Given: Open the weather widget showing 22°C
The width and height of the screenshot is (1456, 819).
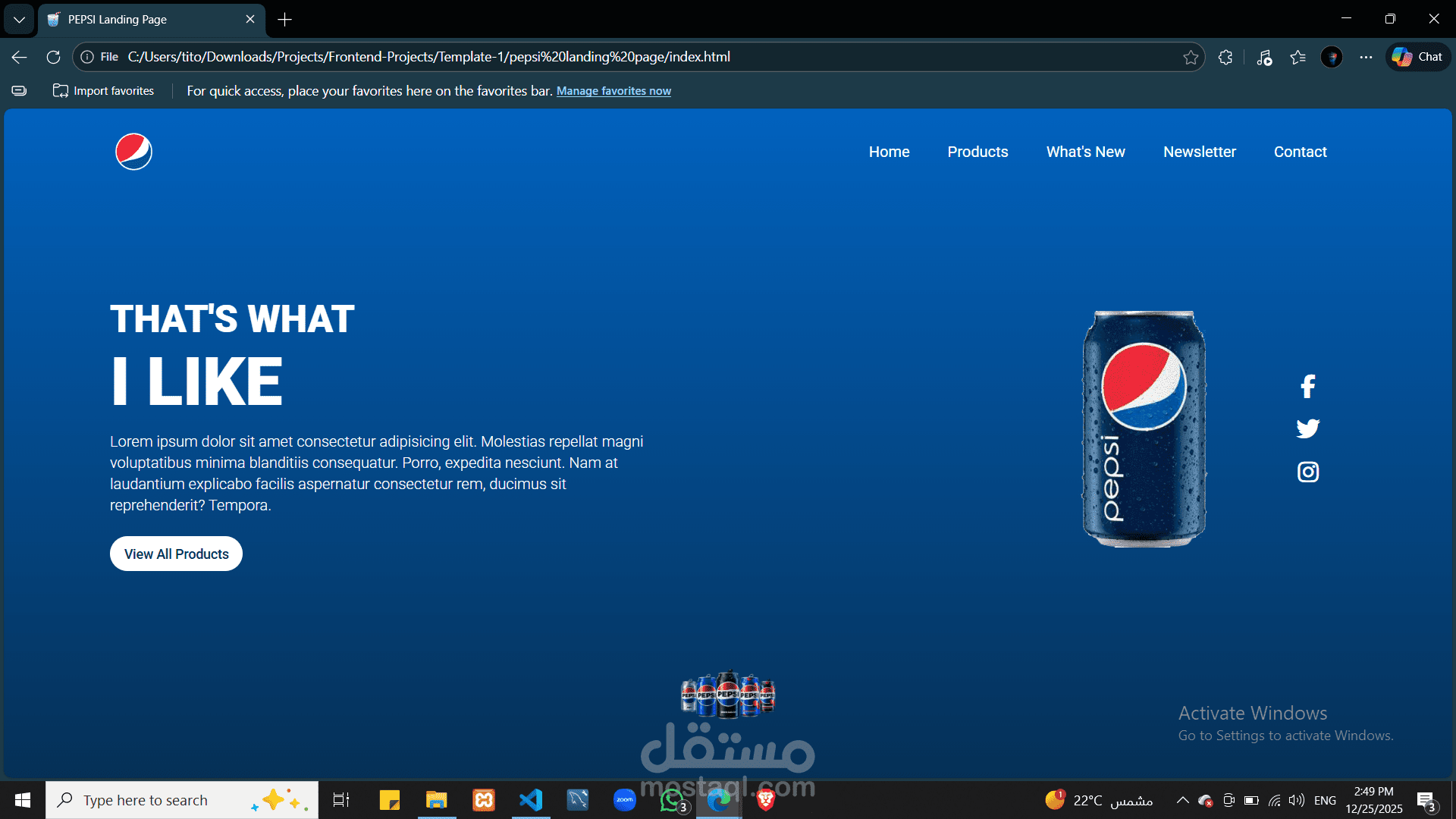Looking at the screenshot, I should 1099,800.
